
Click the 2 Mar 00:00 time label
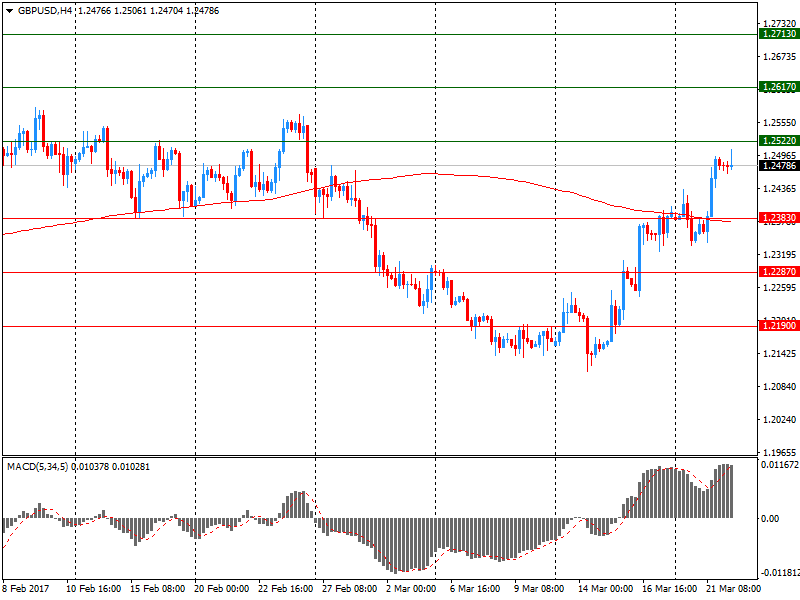[x=411, y=589]
